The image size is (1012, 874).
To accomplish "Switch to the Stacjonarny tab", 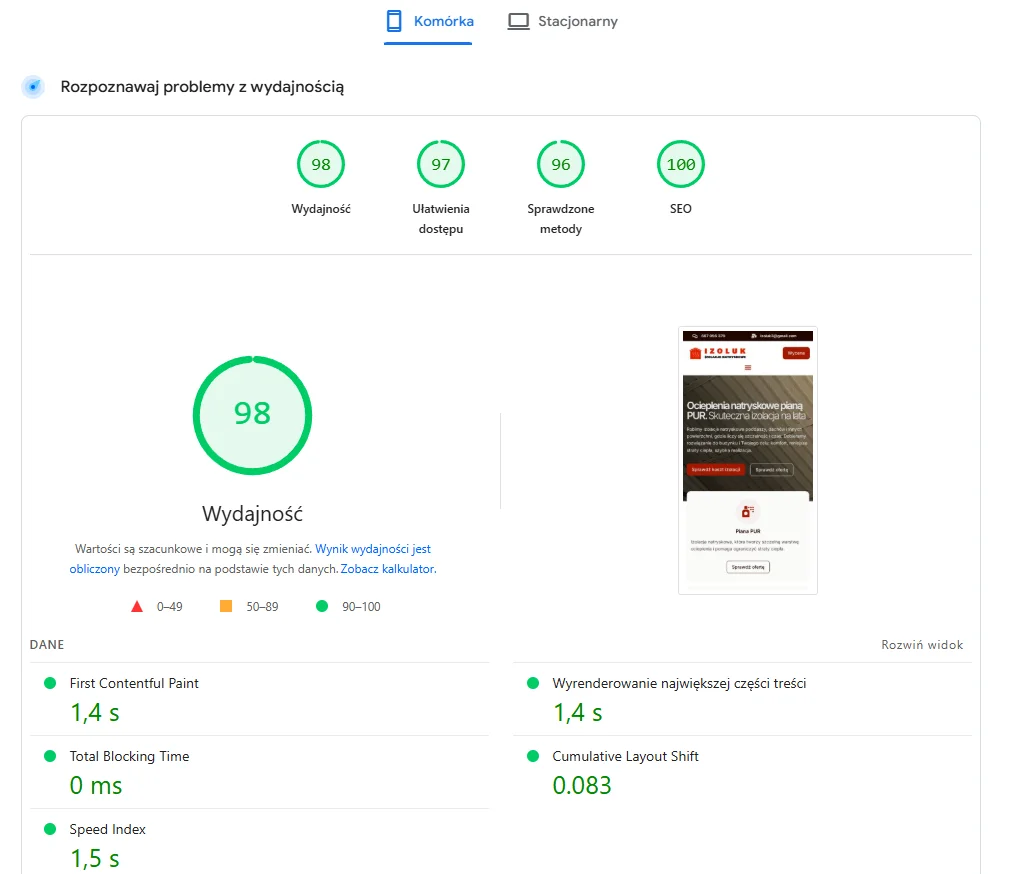I will coord(562,22).
